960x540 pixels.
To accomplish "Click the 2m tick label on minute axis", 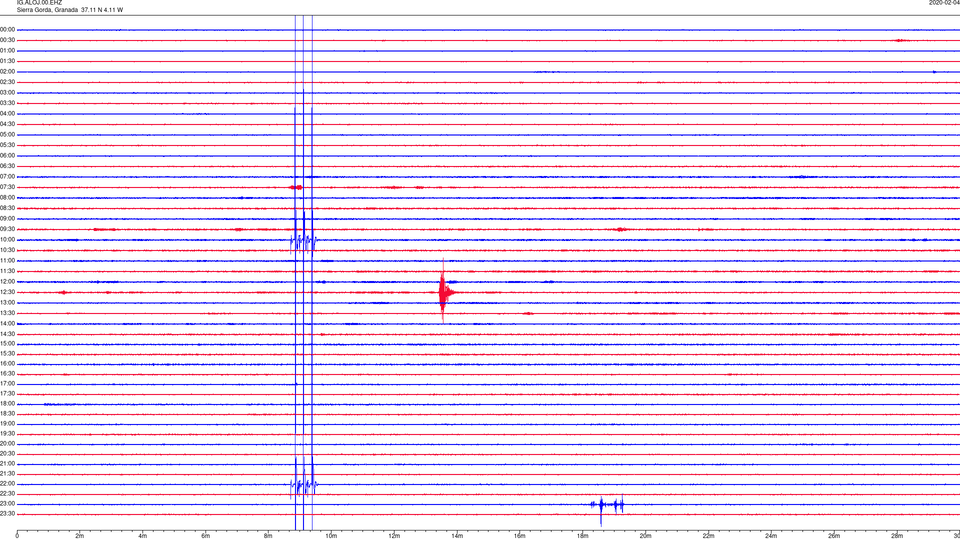I will point(80,536).
